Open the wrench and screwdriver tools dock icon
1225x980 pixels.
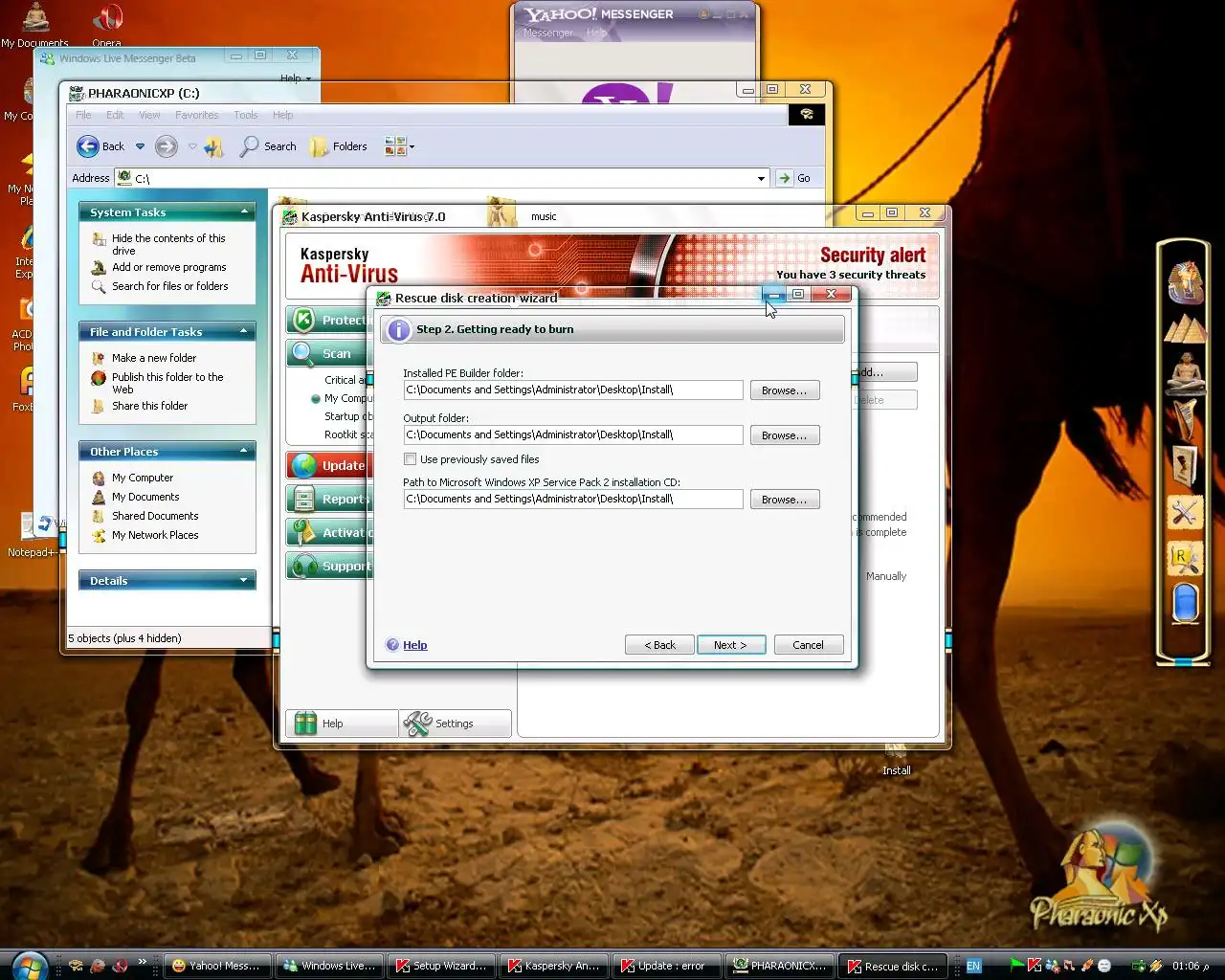pos(1185,513)
